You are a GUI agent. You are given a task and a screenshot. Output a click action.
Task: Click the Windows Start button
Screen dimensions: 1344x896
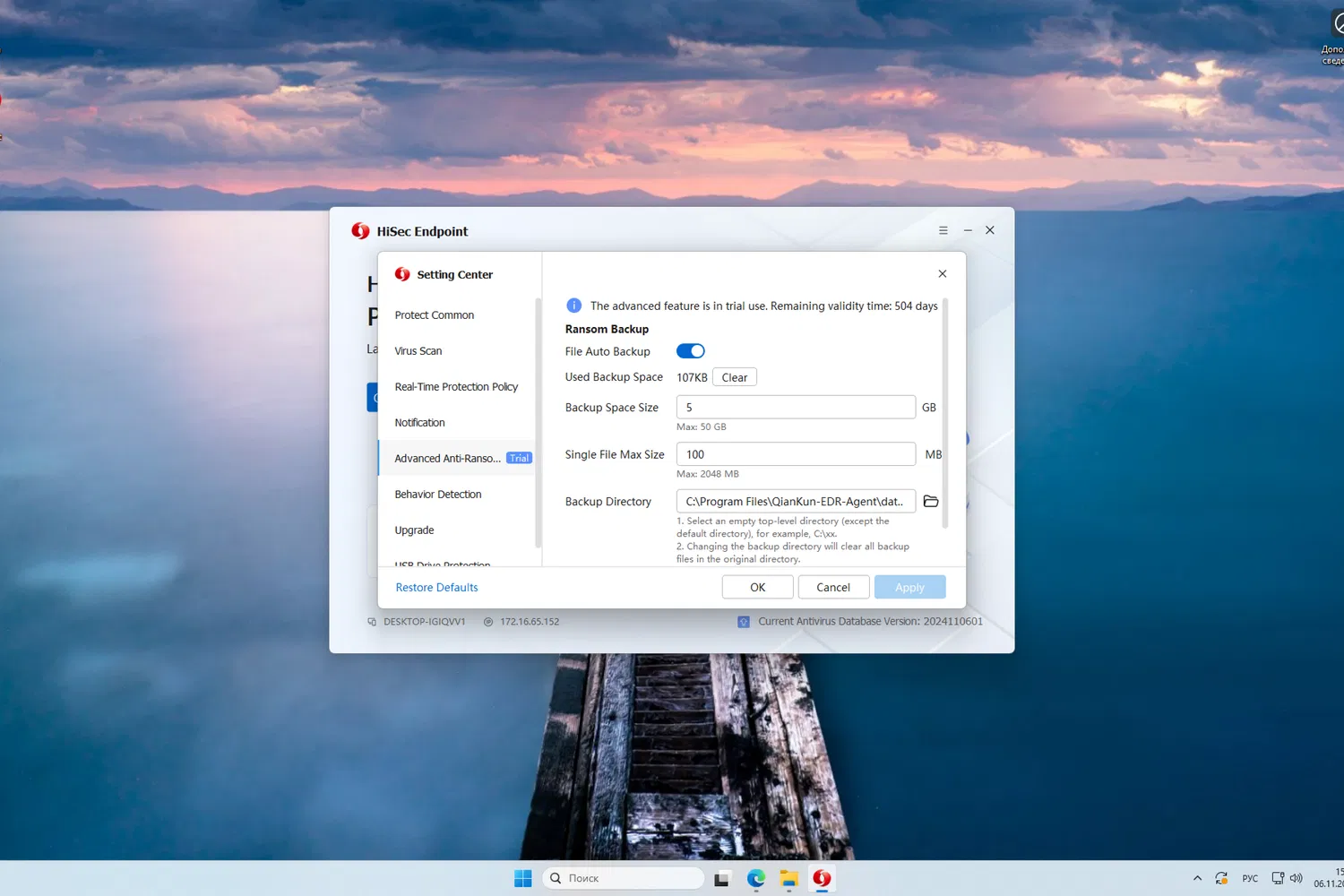coord(523,878)
